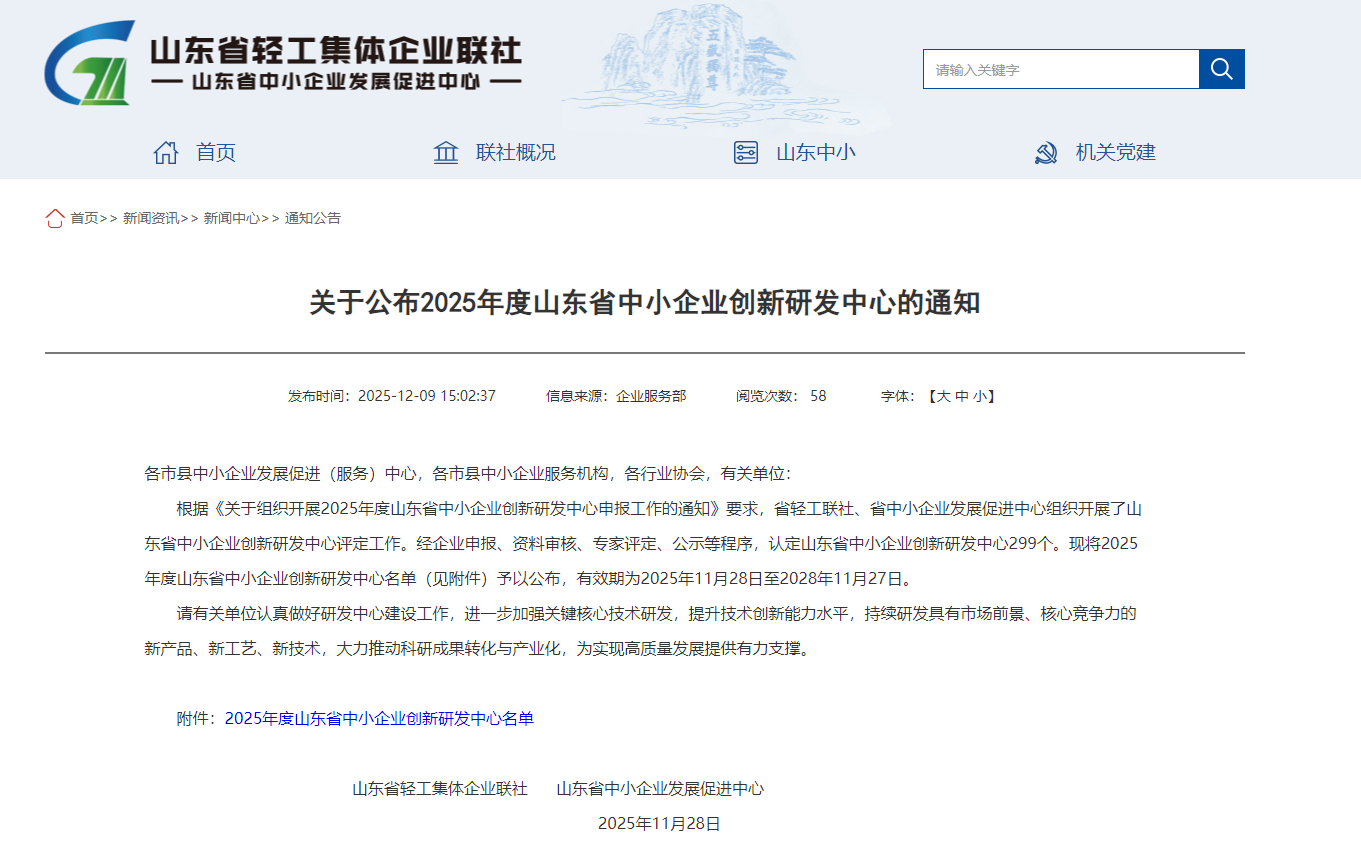This screenshot has height=841, width=1361.
Task: Open the 联社概况 navigation menu item
Action: coord(516,153)
